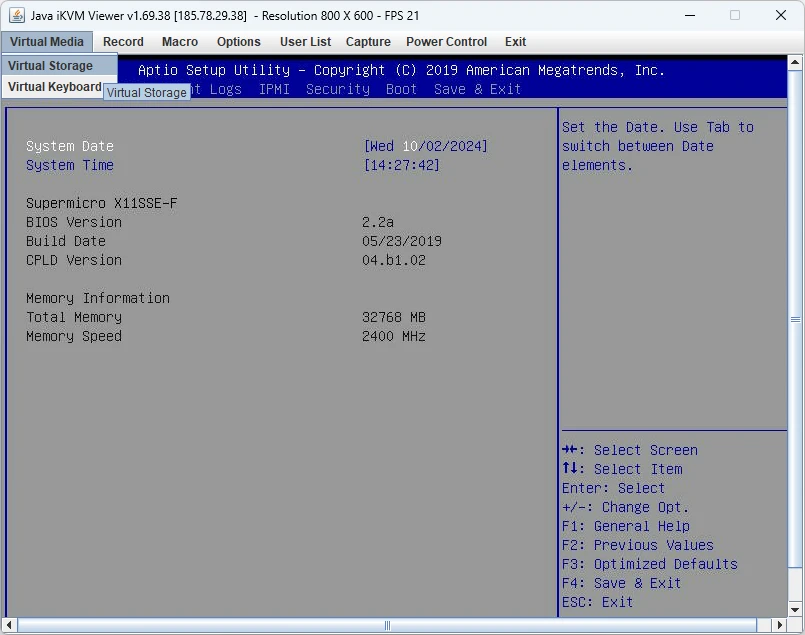Go to the Security BIOS tab
The height and width of the screenshot is (635, 805).
click(x=338, y=89)
